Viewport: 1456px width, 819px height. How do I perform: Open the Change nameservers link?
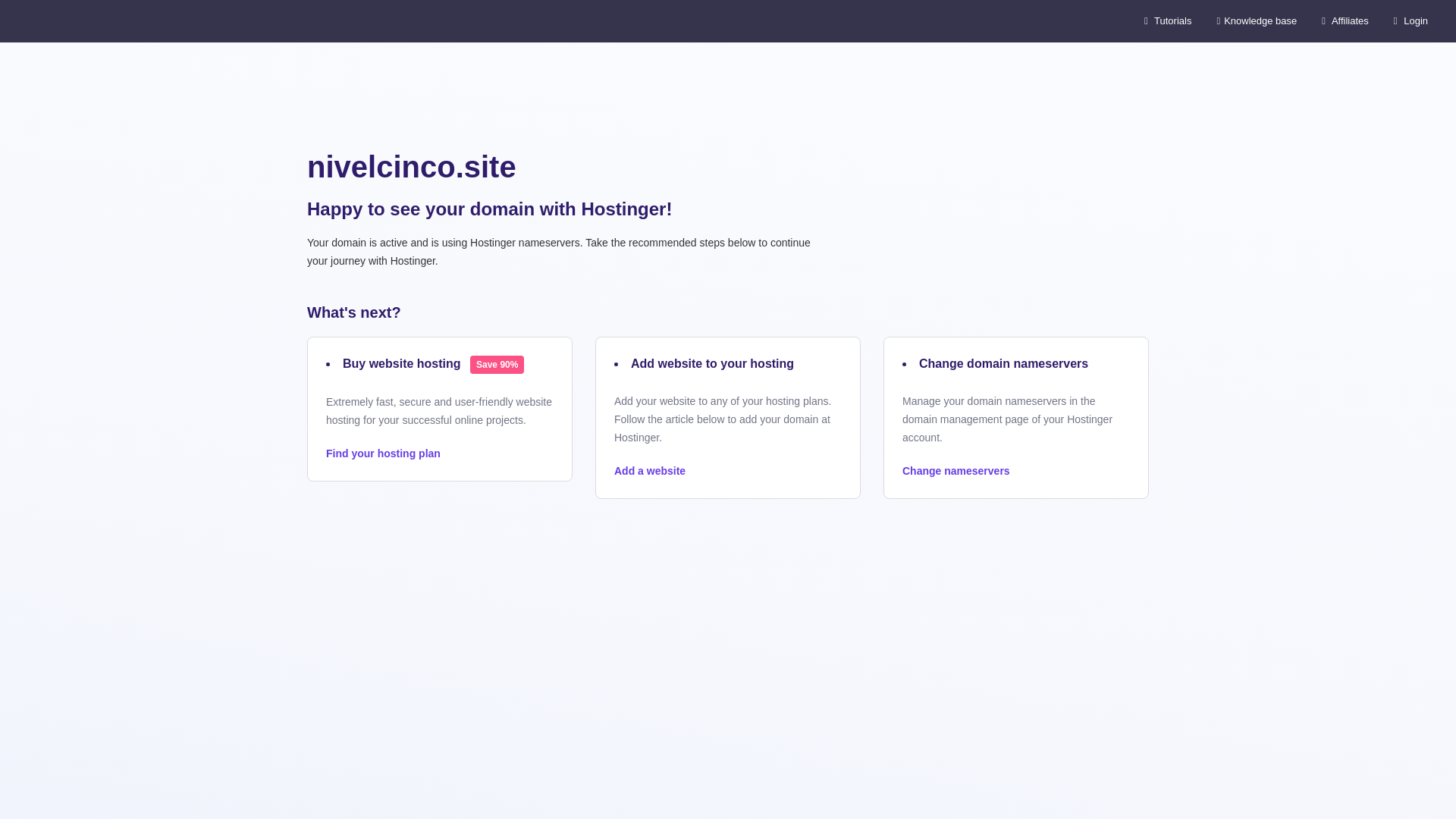click(x=955, y=471)
